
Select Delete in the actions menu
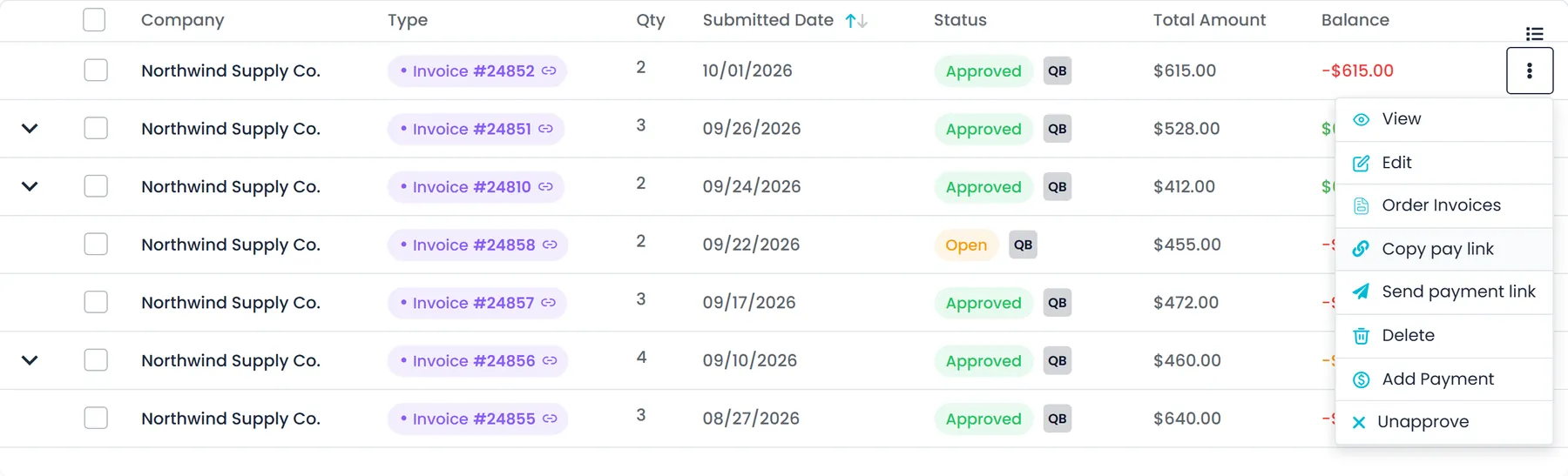point(1444,335)
